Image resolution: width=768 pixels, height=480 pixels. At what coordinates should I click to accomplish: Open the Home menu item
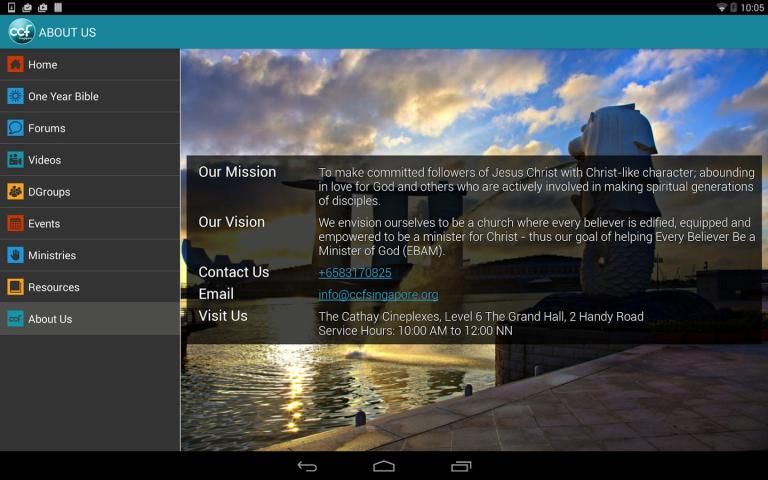coord(43,65)
